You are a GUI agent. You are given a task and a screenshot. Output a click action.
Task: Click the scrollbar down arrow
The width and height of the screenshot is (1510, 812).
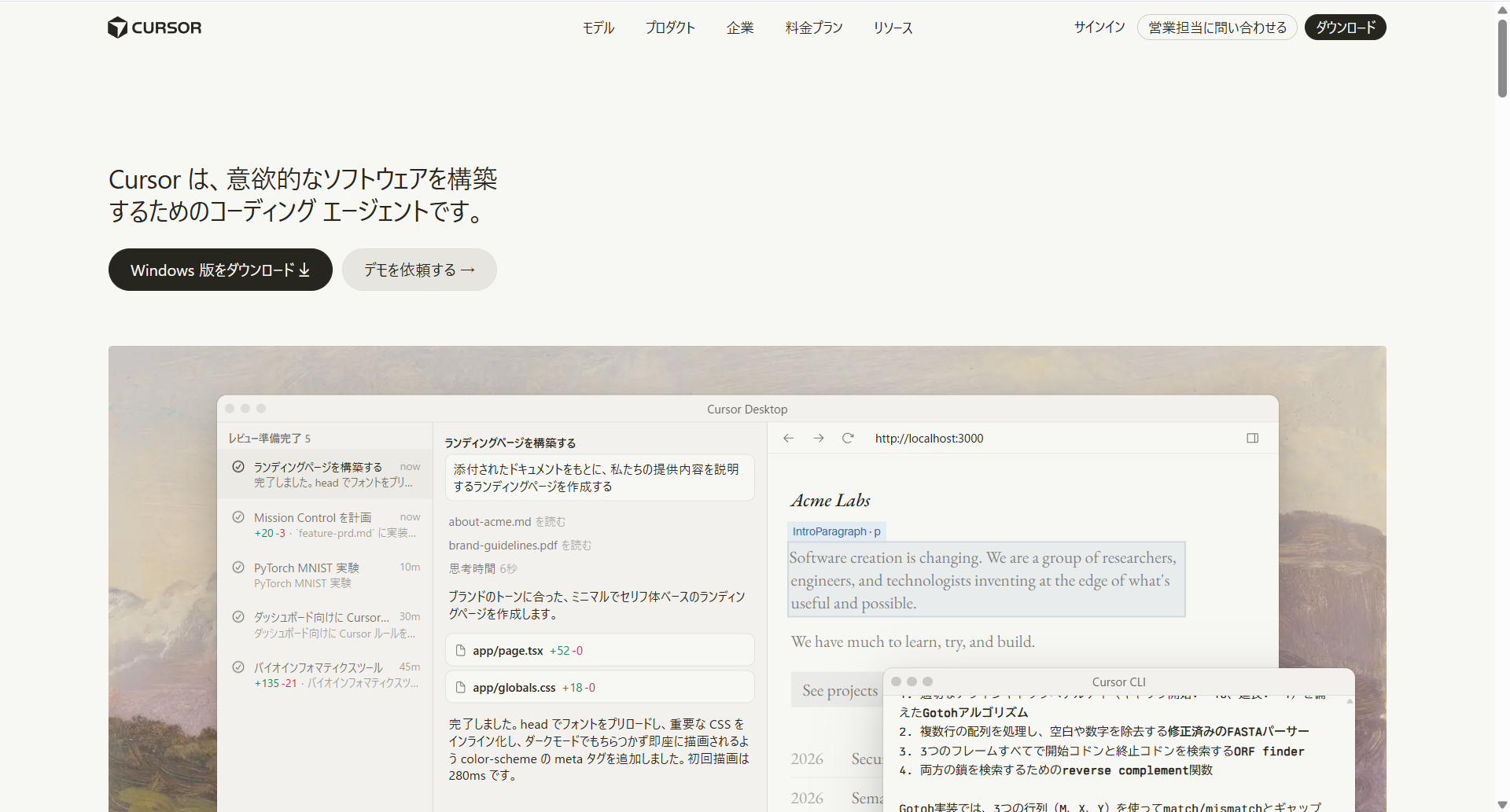[x=1502, y=805]
